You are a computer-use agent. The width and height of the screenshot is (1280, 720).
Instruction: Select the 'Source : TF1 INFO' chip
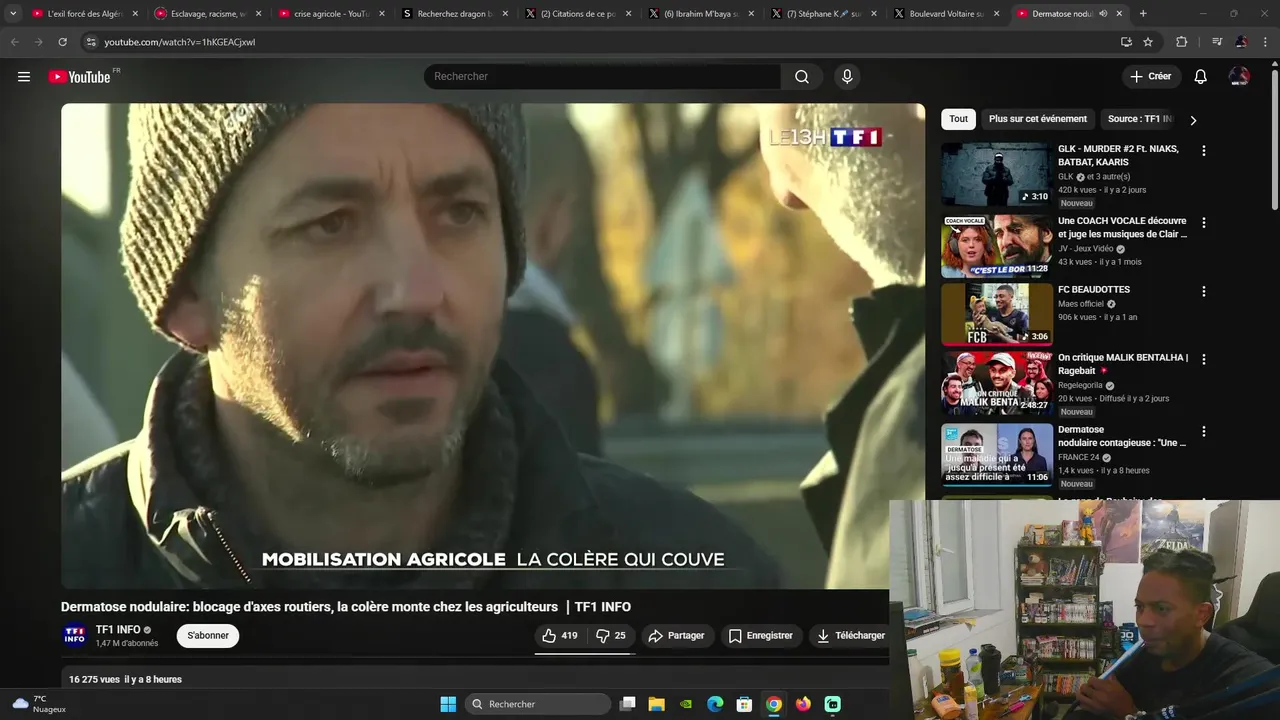pyautogui.click(x=1139, y=119)
